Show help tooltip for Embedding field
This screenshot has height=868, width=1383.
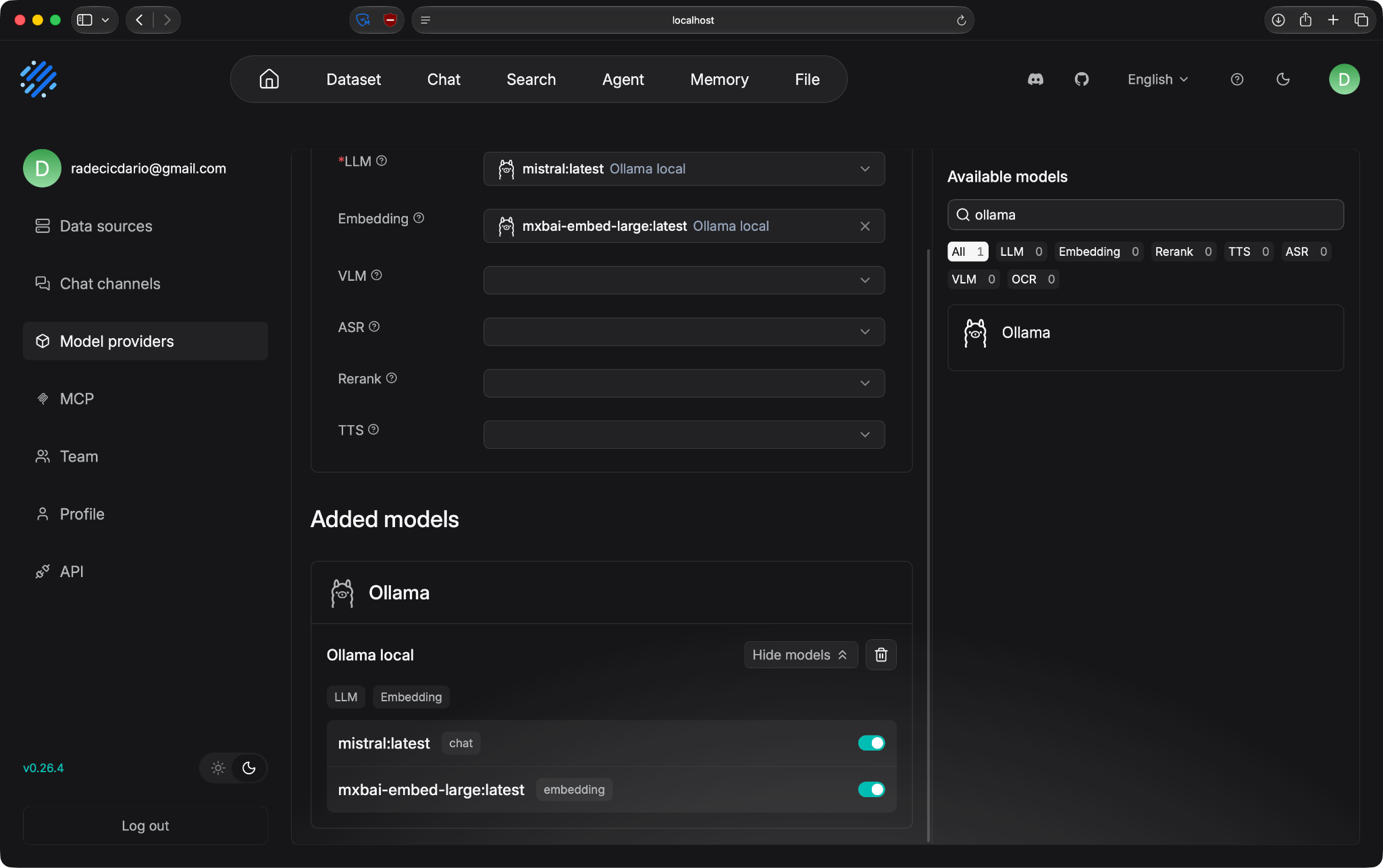pyautogui.click(x=419, y=218)
